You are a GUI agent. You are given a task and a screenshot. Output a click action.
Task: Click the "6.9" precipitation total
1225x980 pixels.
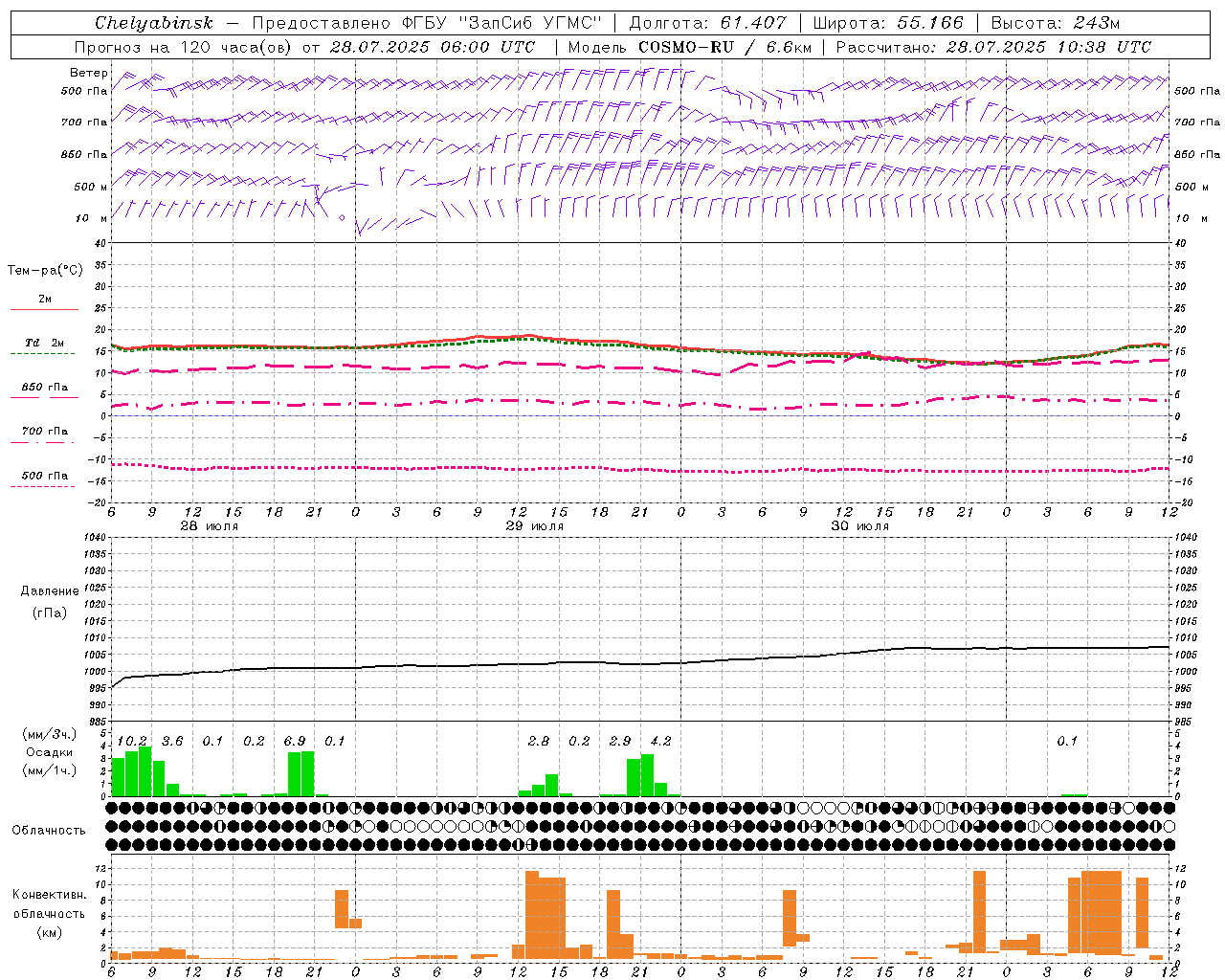pos(295,741)
